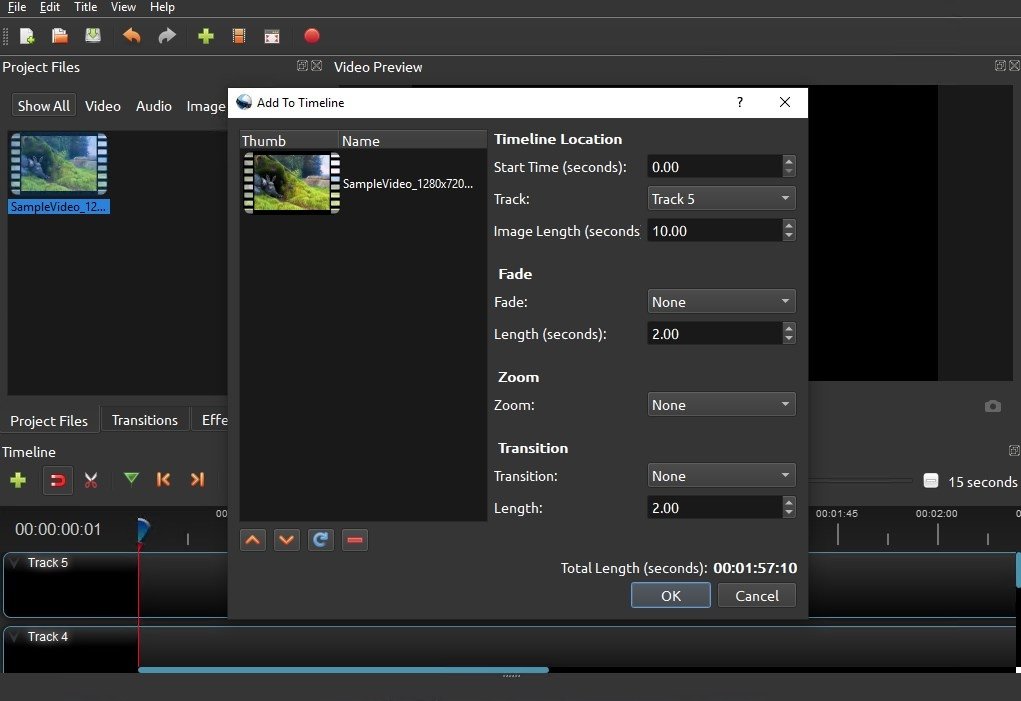Decrease Image Length with down arrow
The width and height of the screenshot is (1021, 701).
789,236
